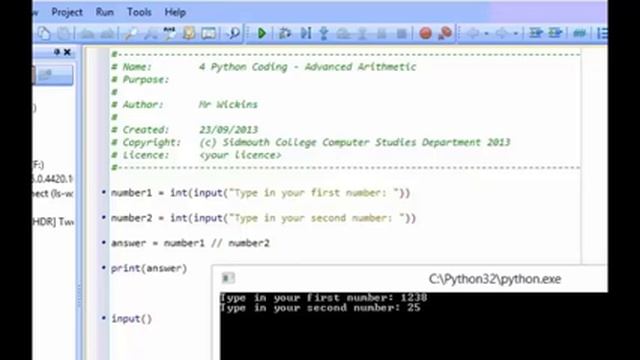The image size is (640, 360).
Task: Pin the side panel with pushpin icon
Action: pos(57,52)
